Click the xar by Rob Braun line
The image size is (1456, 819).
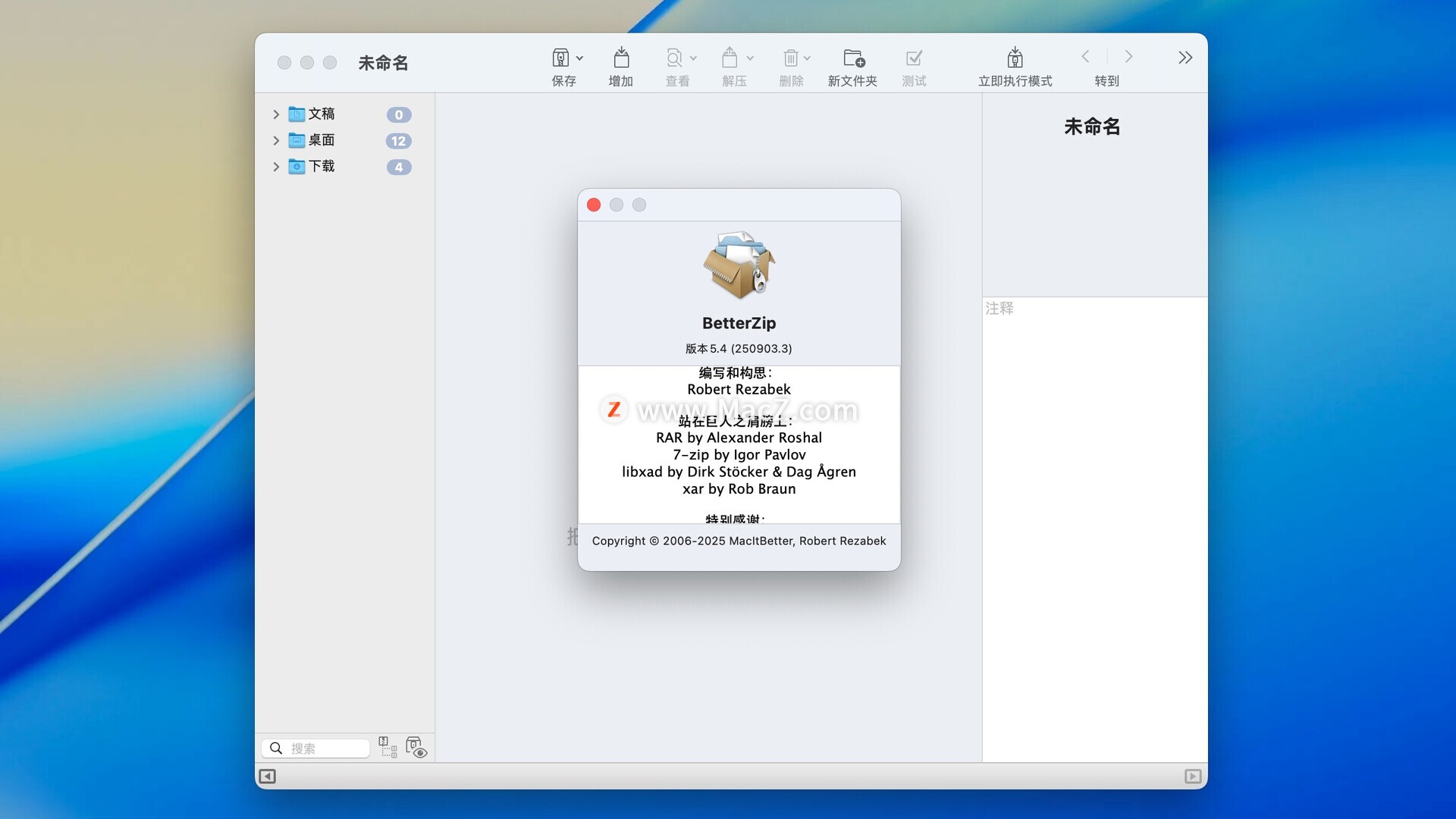[x=739, y=489]
